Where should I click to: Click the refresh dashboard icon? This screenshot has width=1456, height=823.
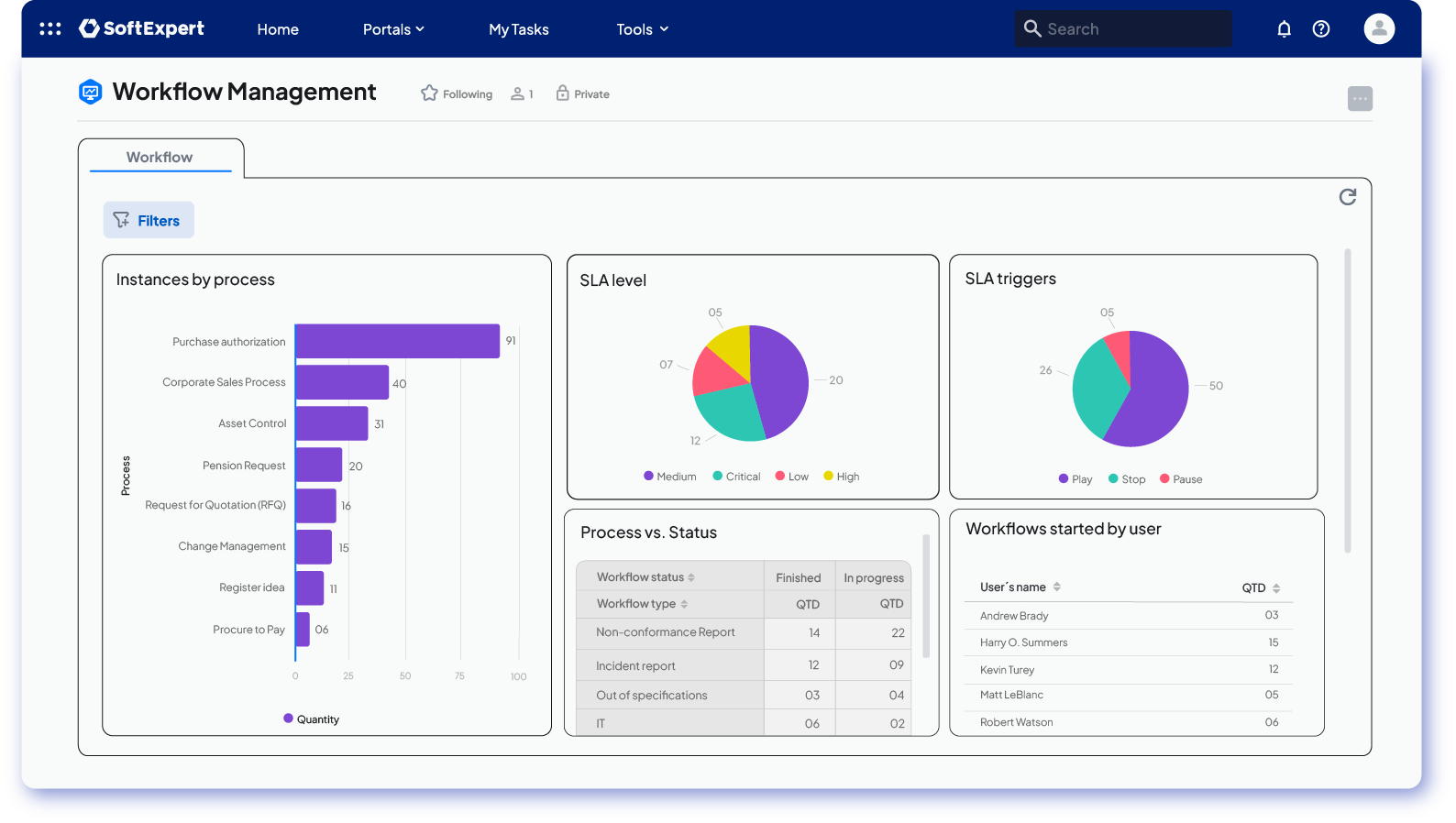coord(1347,197)
